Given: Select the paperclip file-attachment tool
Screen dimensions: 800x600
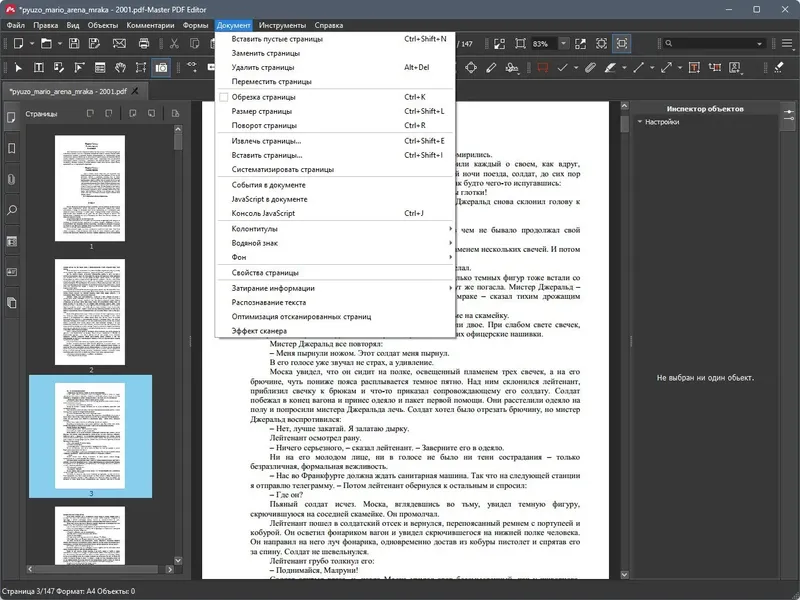Looking at the screenshot, I should 589,68.
